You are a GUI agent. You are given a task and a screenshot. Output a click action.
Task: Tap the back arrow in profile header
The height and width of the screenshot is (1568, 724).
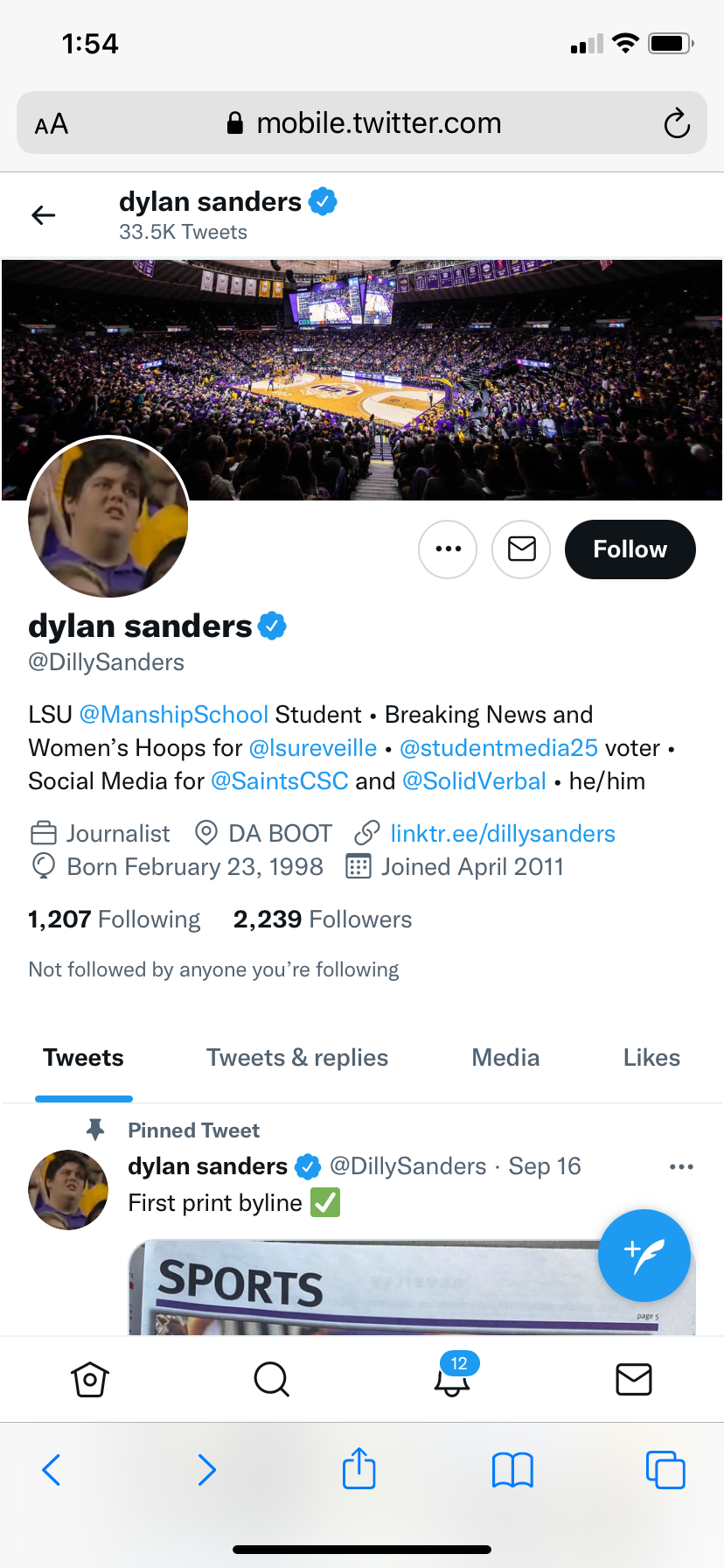click(44, 215)
